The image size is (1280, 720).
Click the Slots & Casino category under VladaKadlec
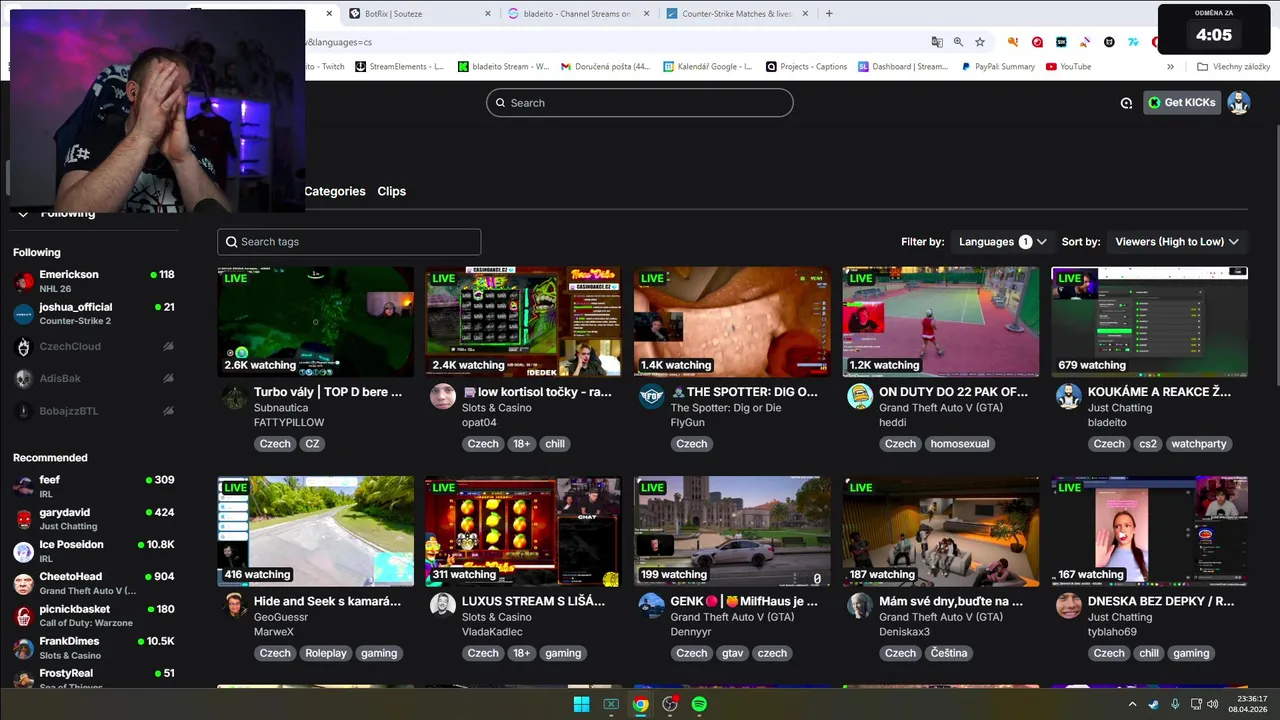(496, 617)
